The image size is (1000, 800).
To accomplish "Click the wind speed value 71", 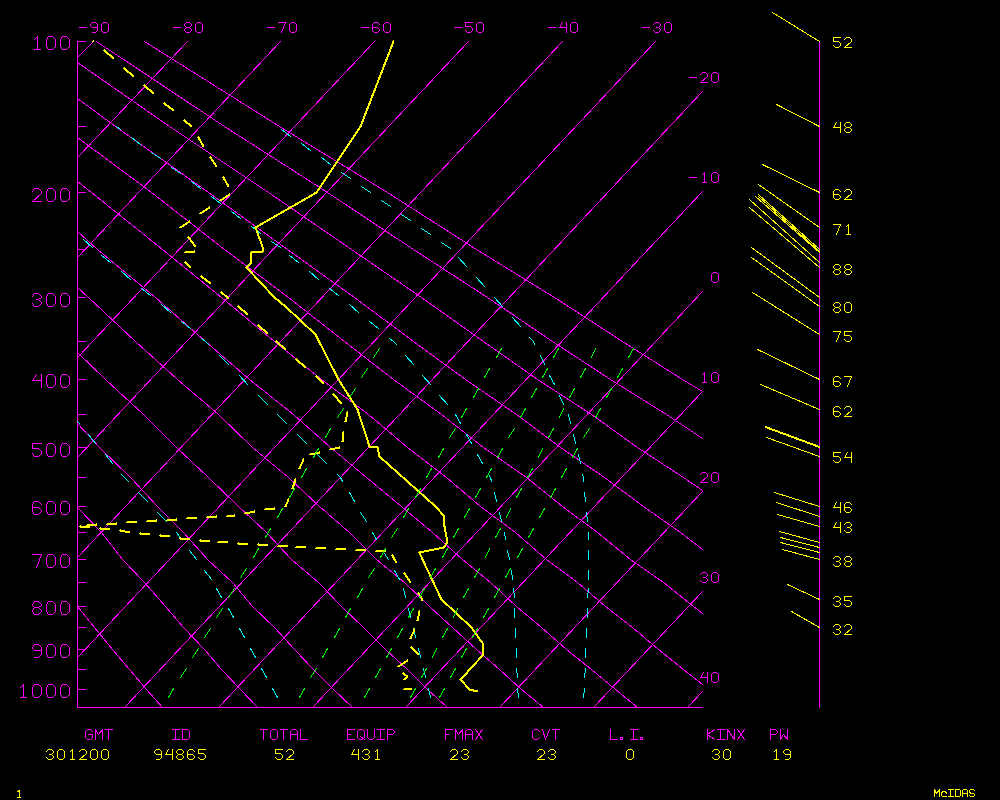I will click(842, 230).
